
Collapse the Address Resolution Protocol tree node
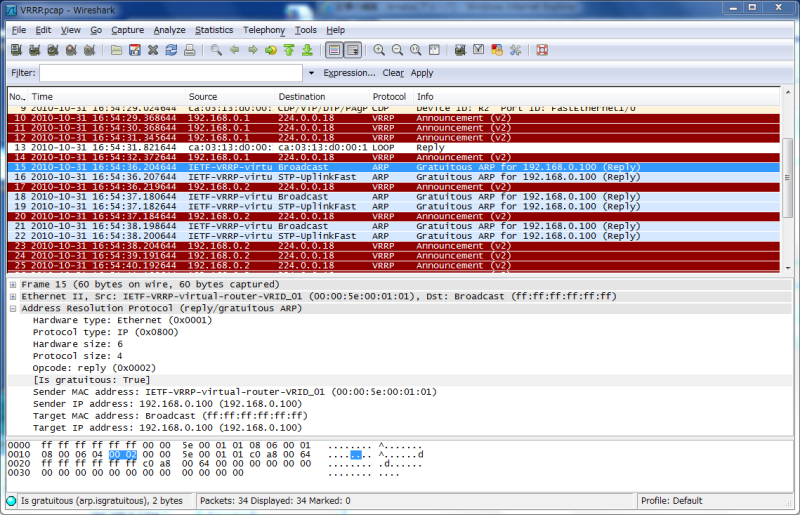12,309
